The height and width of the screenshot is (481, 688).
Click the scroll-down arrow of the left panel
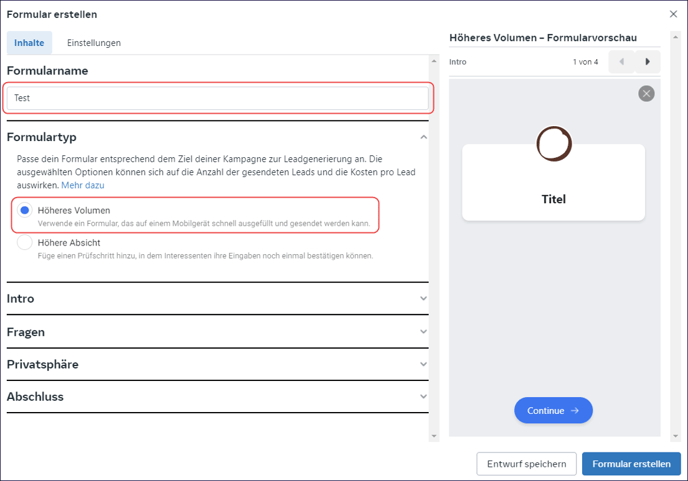tap(434, 436)
